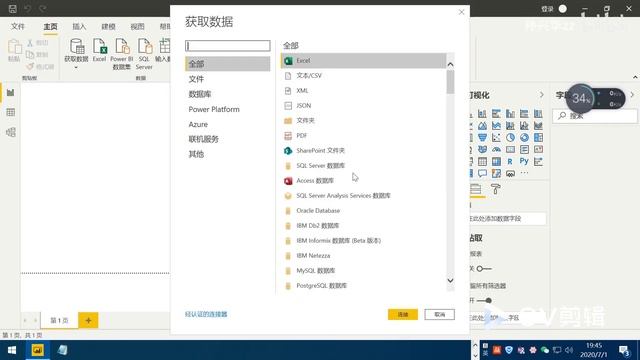The height and width of the screenshot is (360, 640).
Task: Select the Matrix visual icon
Action: [x=496, y=162]
